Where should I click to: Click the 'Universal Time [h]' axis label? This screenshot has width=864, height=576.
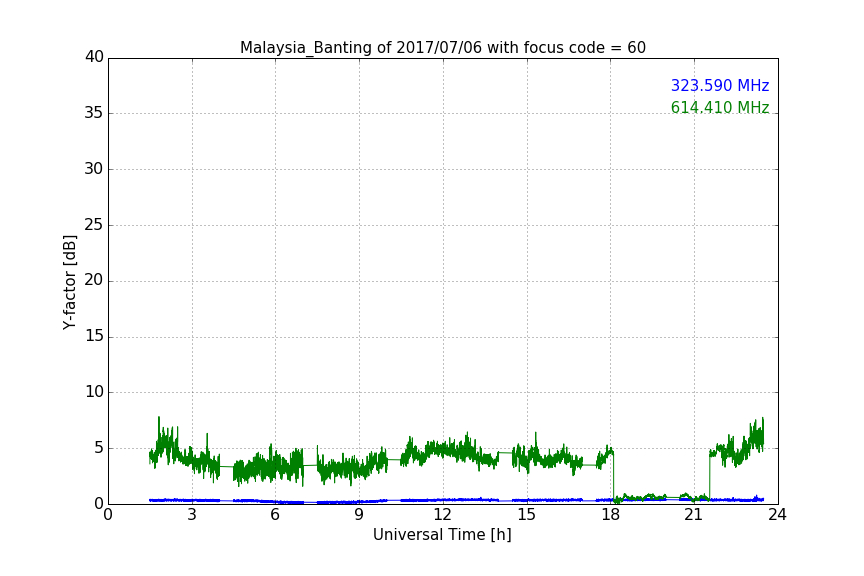click(442, 535)
